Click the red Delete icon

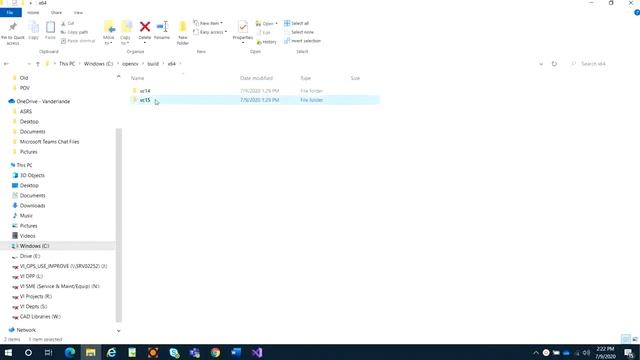coord(144,27)
